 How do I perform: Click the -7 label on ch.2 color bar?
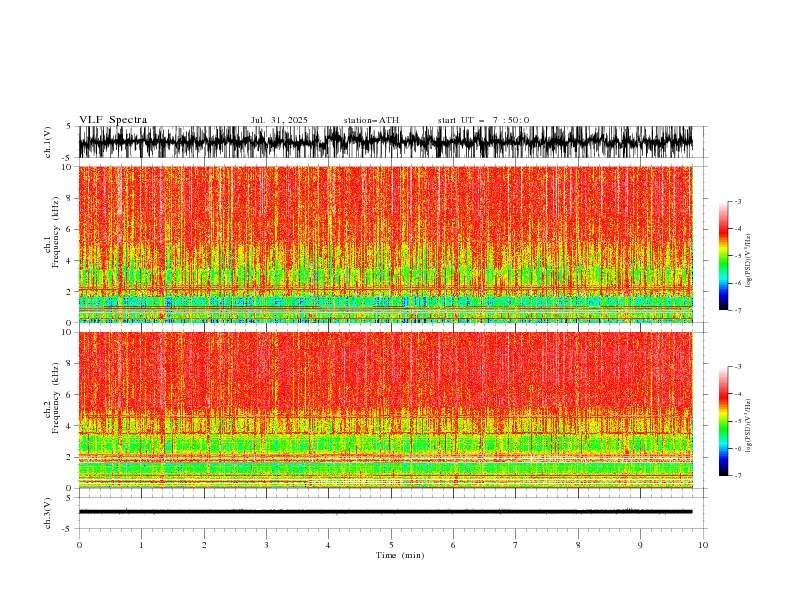(x=737, y=476)
